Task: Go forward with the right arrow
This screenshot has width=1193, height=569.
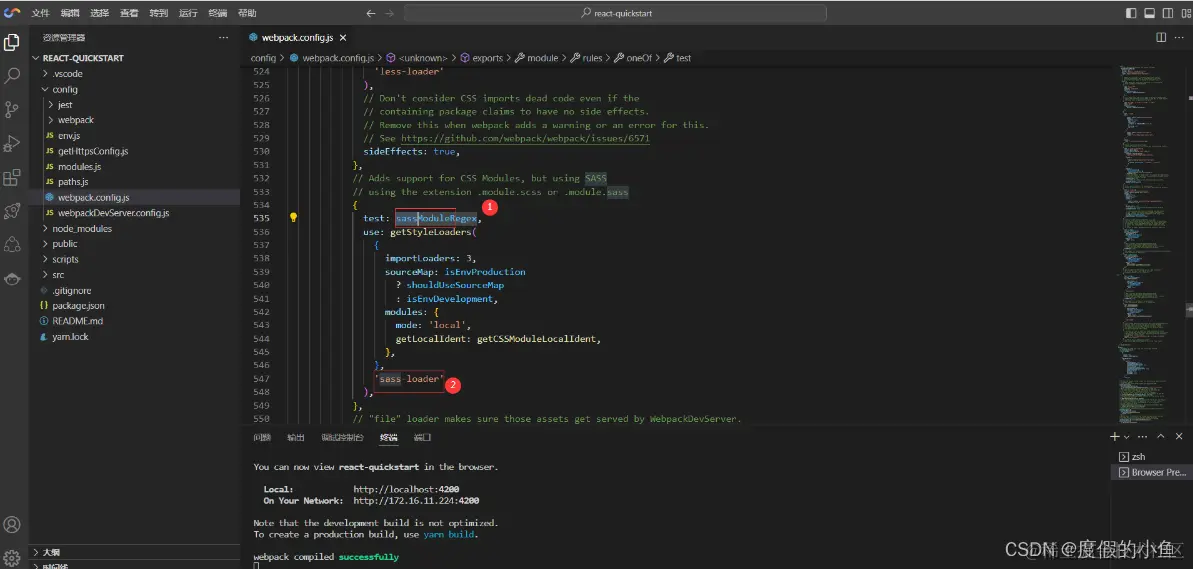Action: coord(390,14)
